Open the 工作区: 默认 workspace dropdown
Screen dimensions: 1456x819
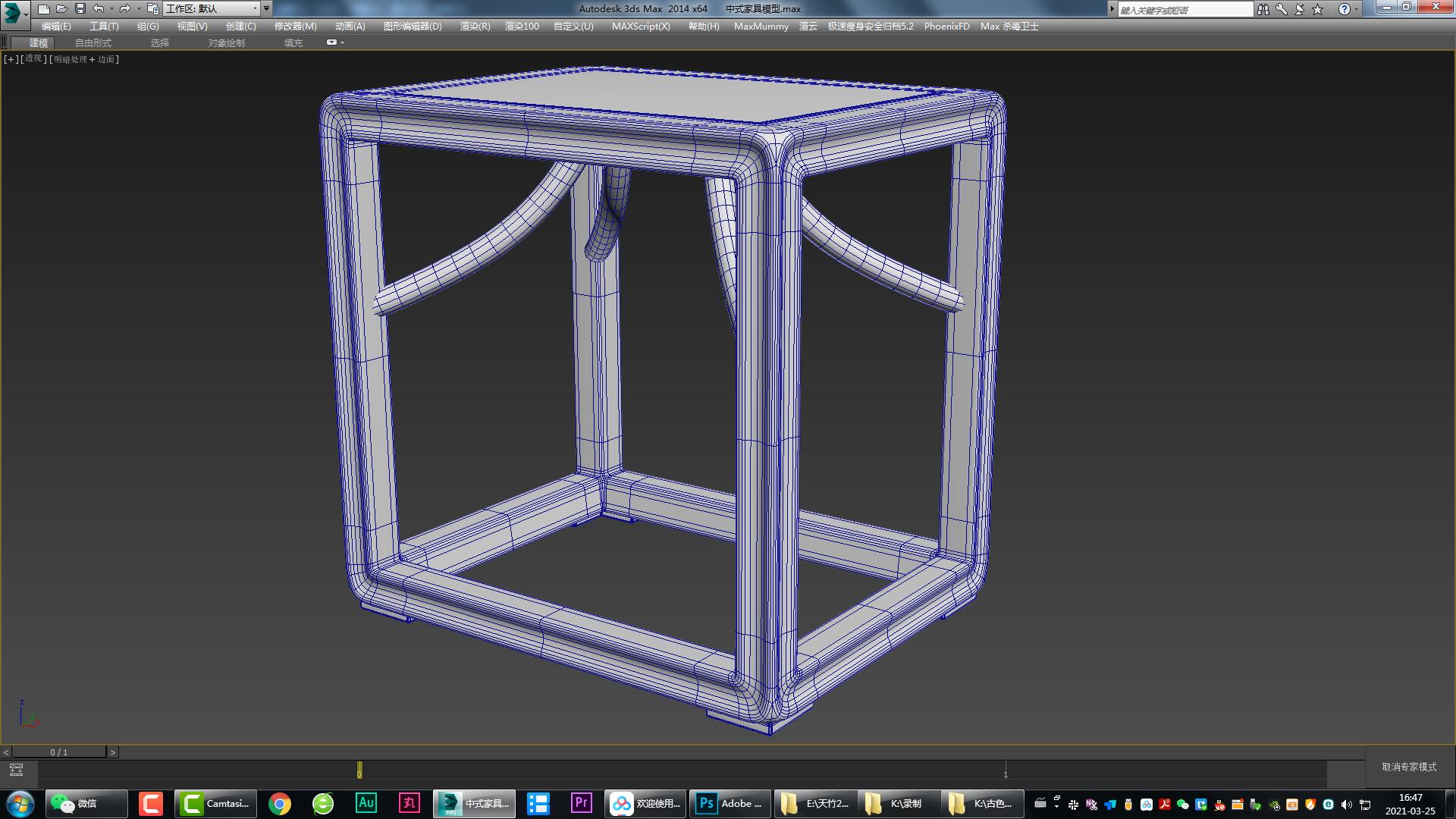212,9
